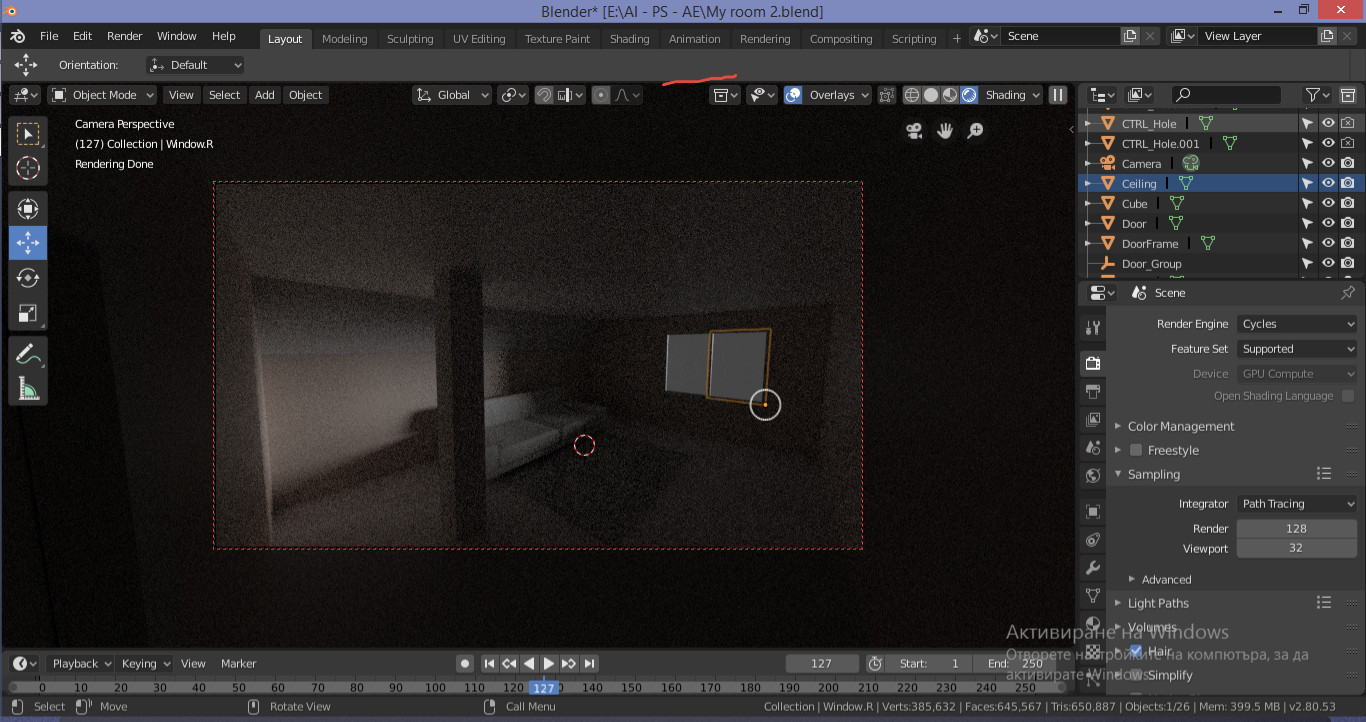Open the Output properties tab
Image resolution: width=1366 pixels, height=722 pixels.
tap(1093, 391)
